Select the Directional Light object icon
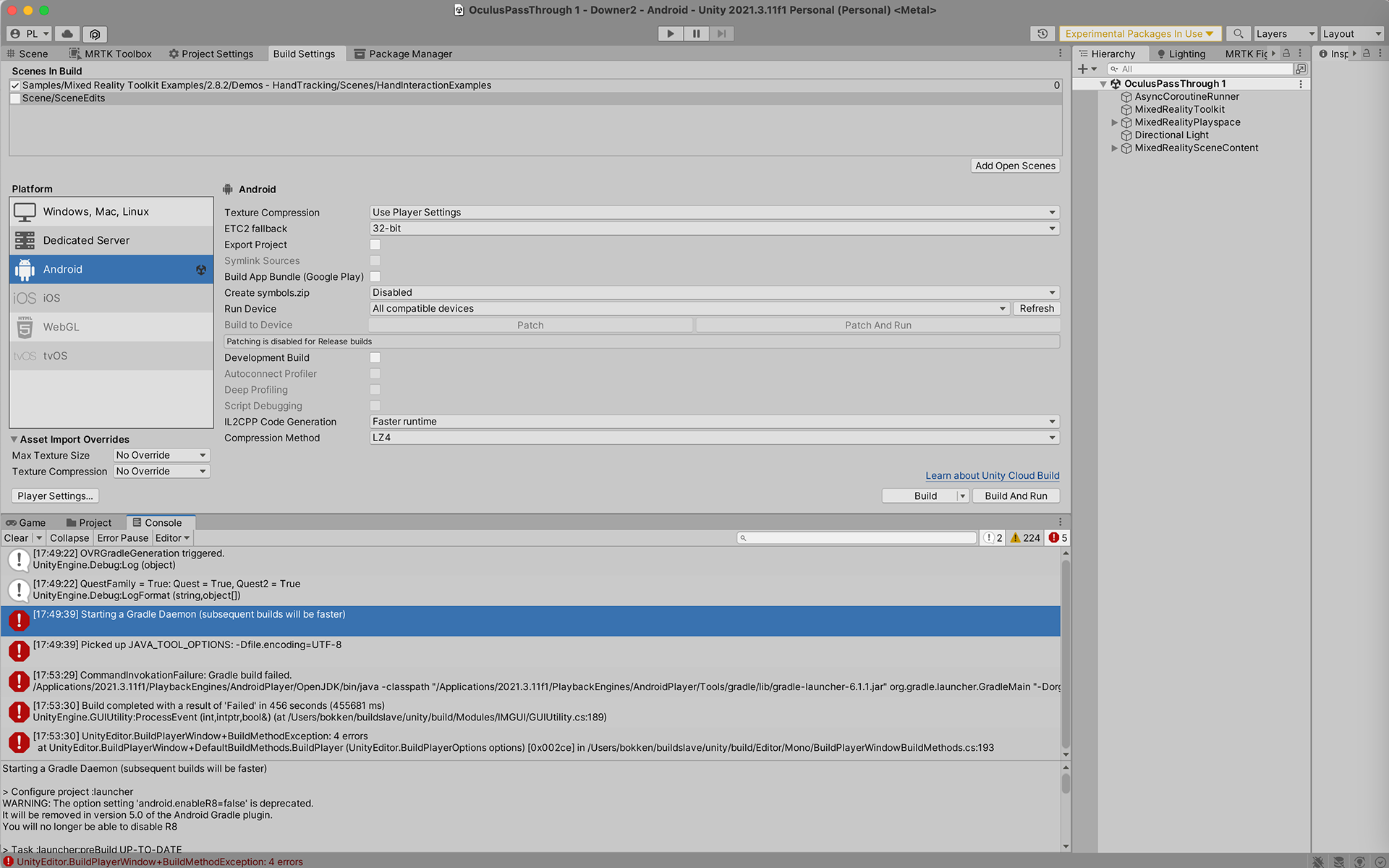 1126,135
